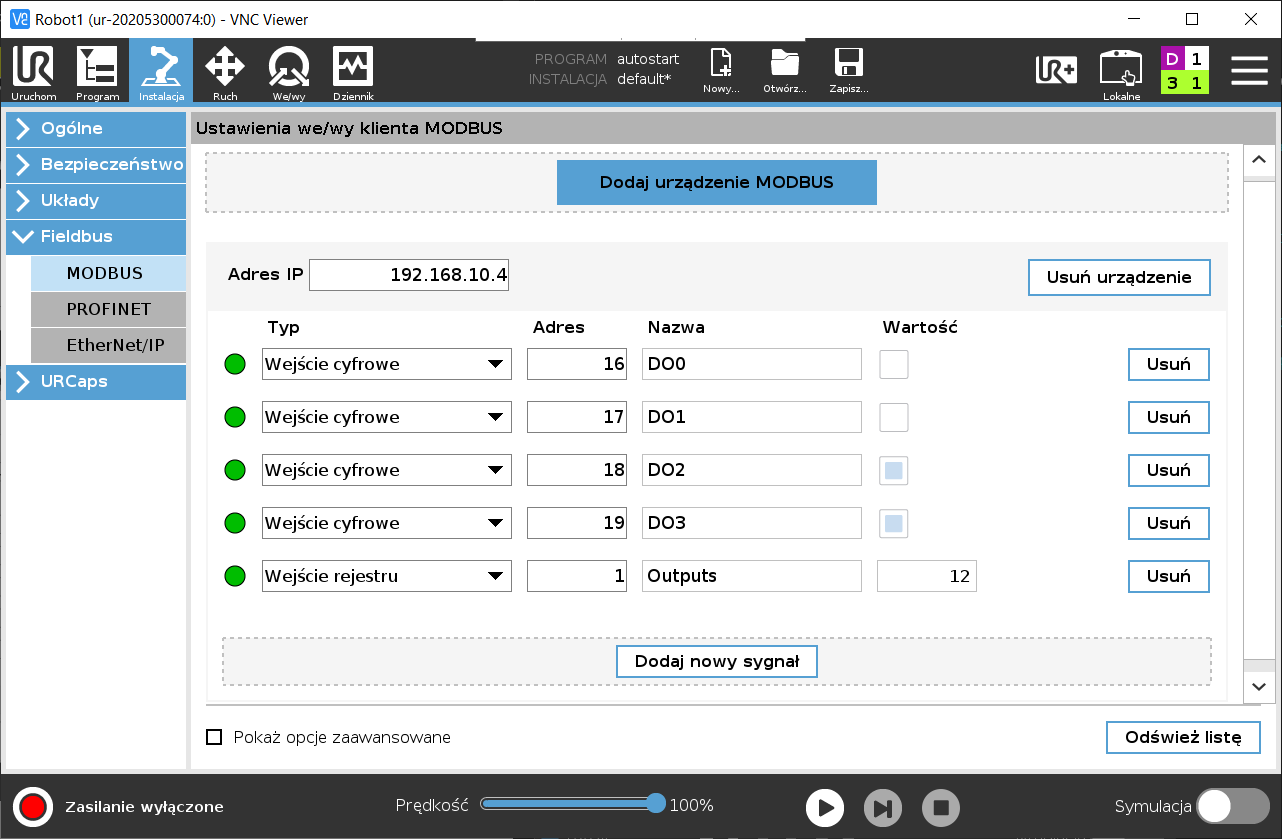Image resolution: width=1282 pixels, height=839 pixels.
Task: Expand the URCaps sidebar section
Action: [96, 382]
